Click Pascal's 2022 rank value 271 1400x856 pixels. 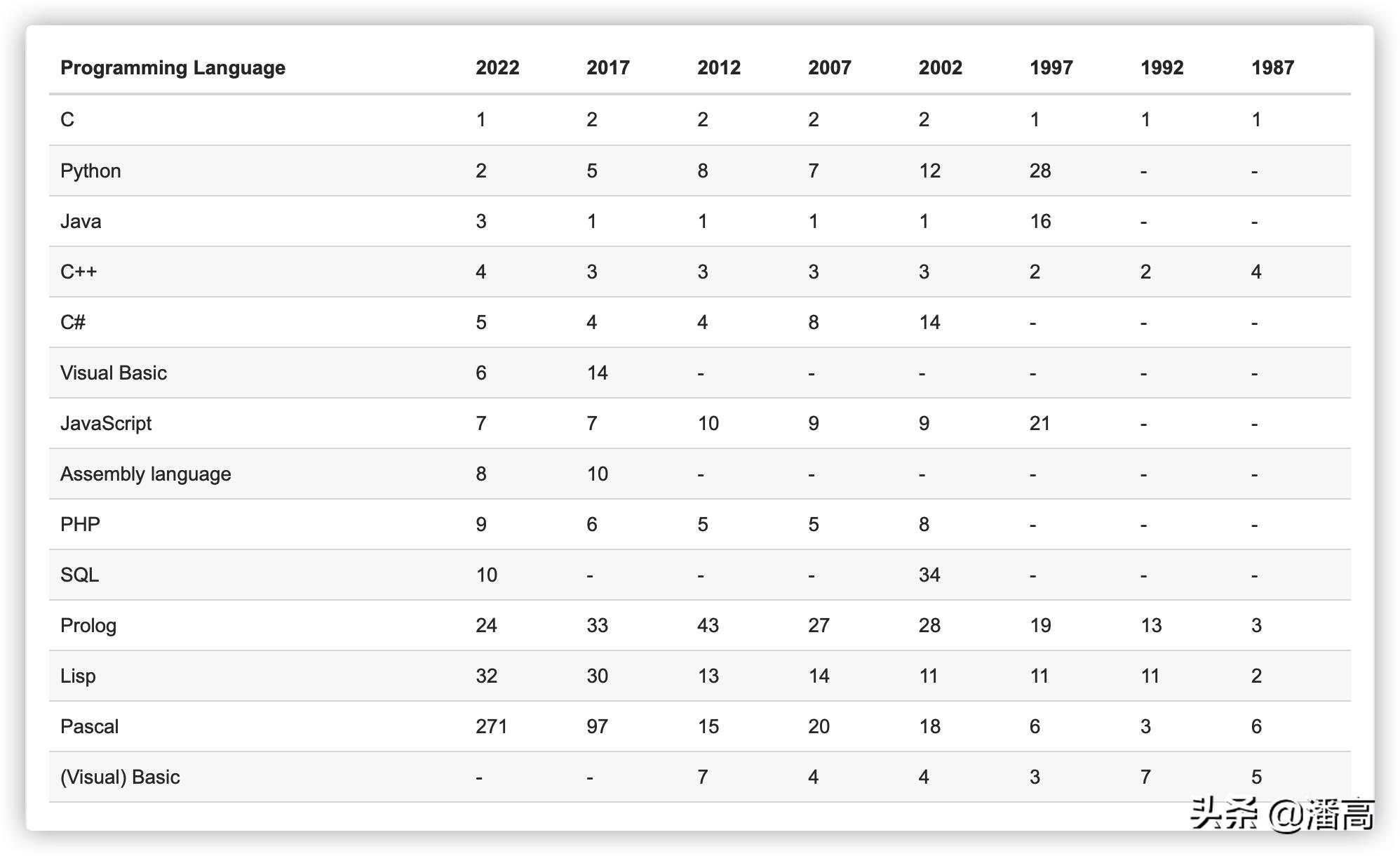tap(491, 727)
